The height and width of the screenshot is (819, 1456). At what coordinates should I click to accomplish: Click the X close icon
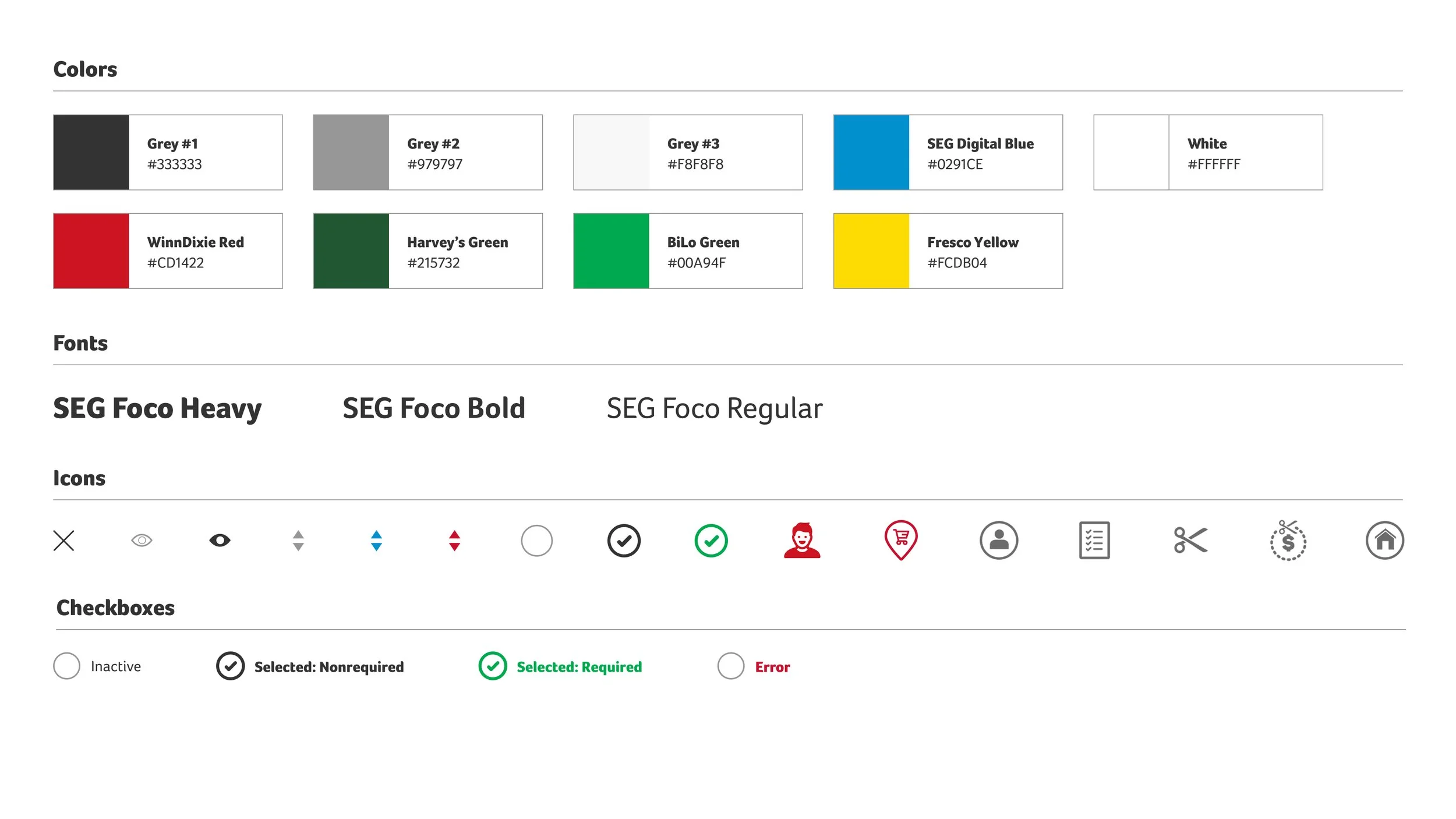click(x=63, y=541)
